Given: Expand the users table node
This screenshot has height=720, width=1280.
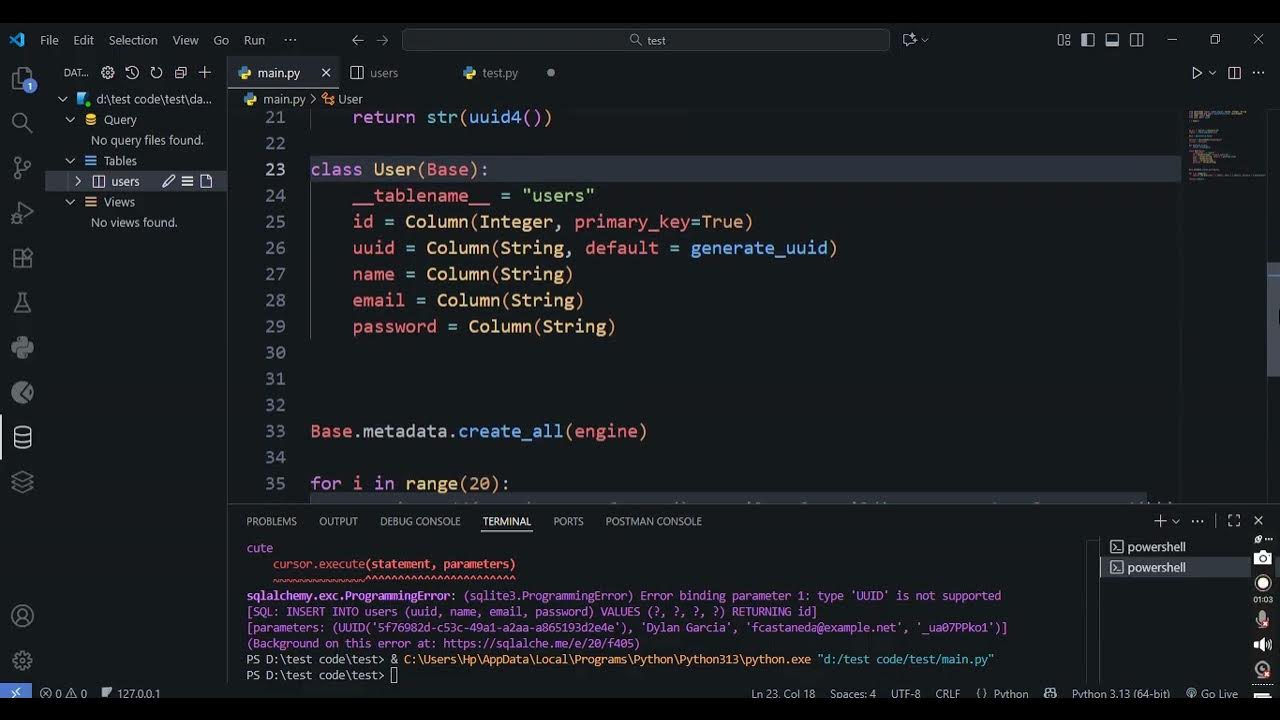Looking at the screenshot, I should click(x=78, y=181).
